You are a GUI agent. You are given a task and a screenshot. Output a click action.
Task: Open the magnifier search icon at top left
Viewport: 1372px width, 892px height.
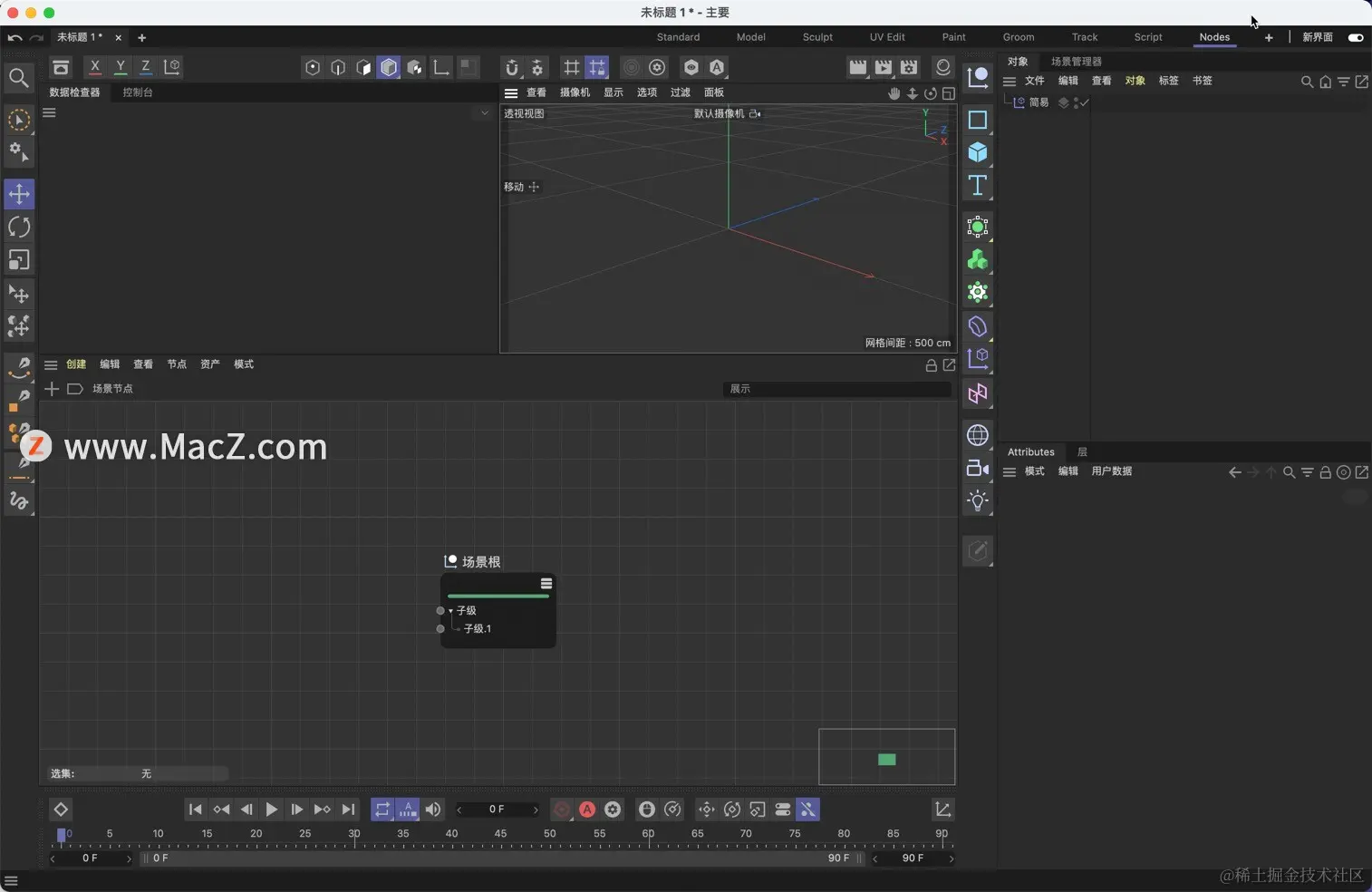tap(18, 78)
